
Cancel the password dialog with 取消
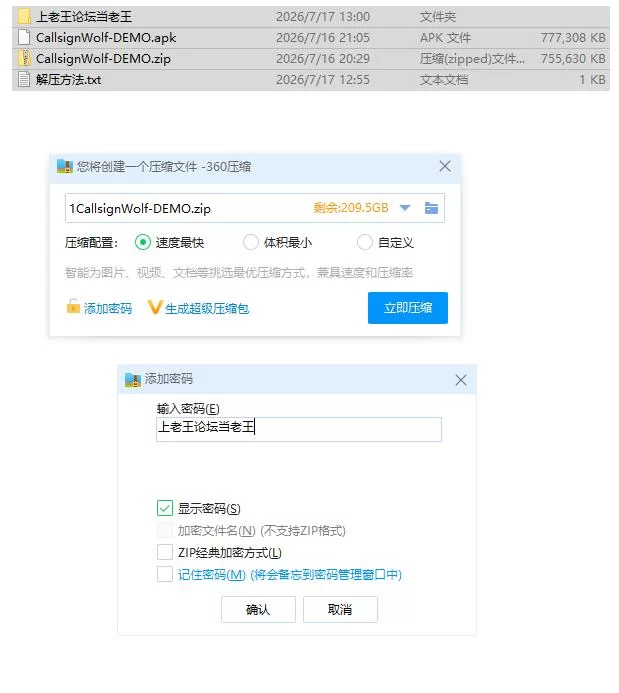tap(340, 609)
